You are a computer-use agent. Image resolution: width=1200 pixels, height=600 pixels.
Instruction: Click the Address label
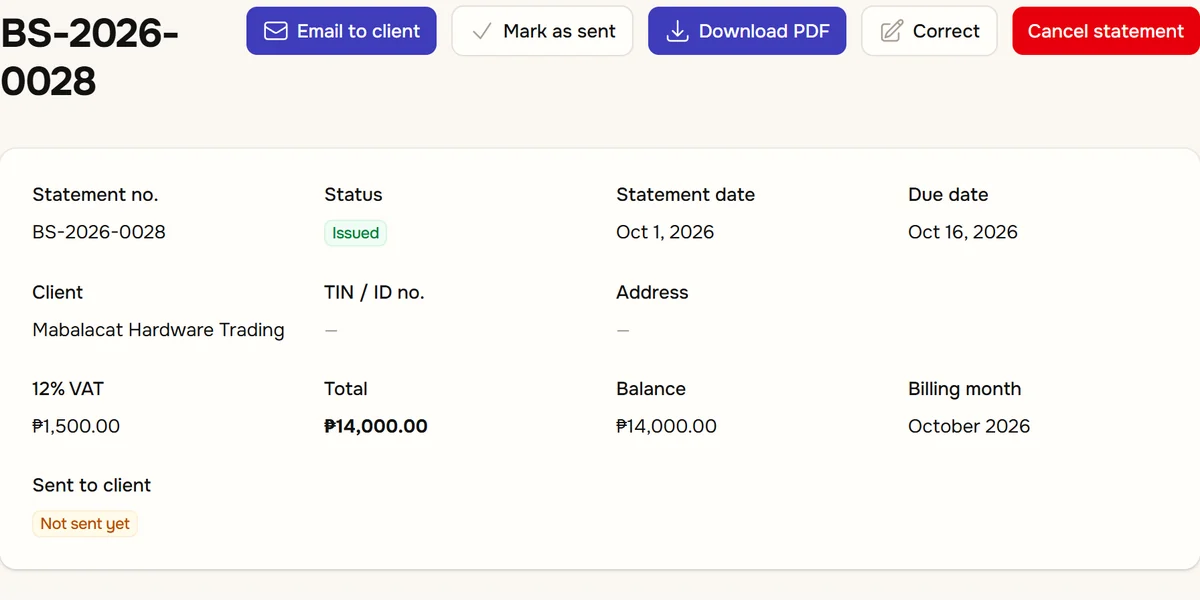pyautogui.click(x=652, y=292)
